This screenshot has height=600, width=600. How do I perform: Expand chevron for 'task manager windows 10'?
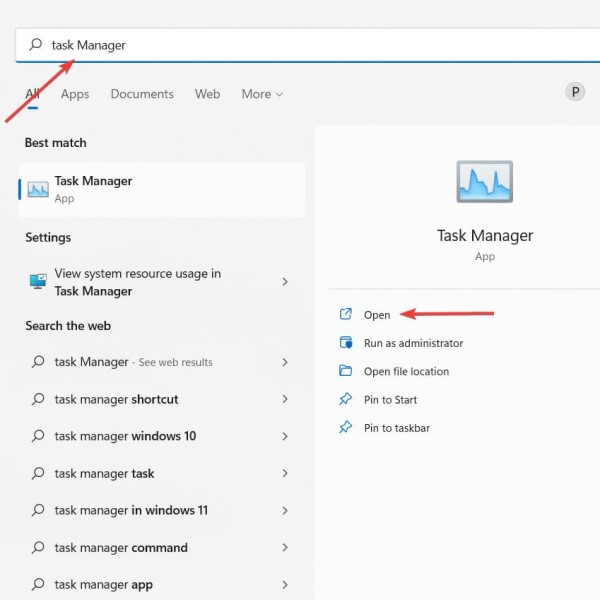coord(285,436)
